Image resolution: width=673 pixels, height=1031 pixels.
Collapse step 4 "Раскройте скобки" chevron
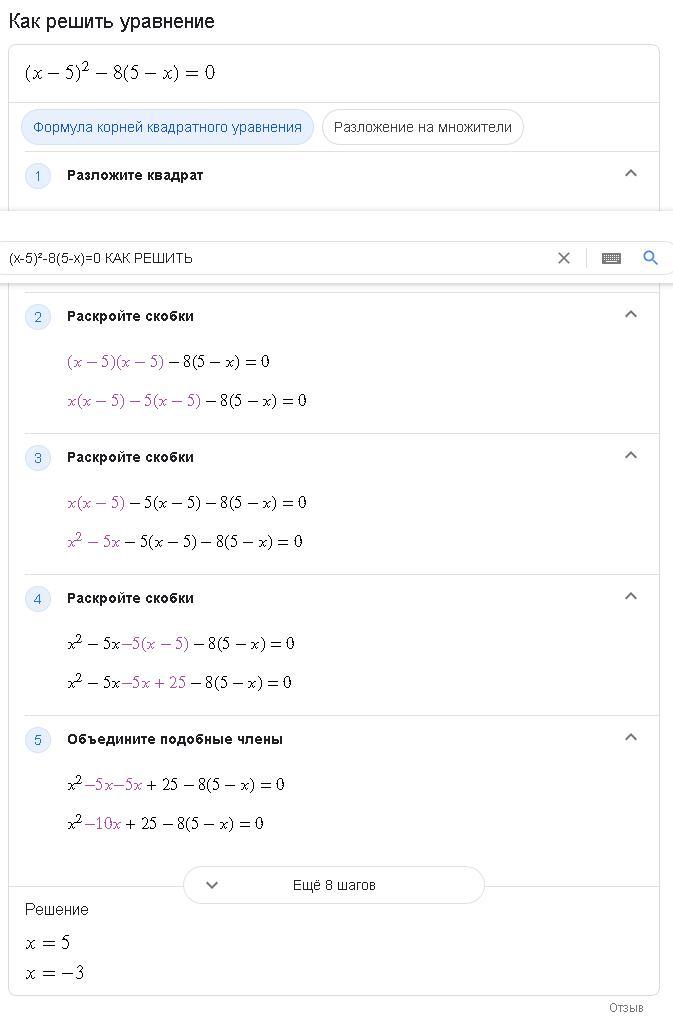tap(631, 596)
